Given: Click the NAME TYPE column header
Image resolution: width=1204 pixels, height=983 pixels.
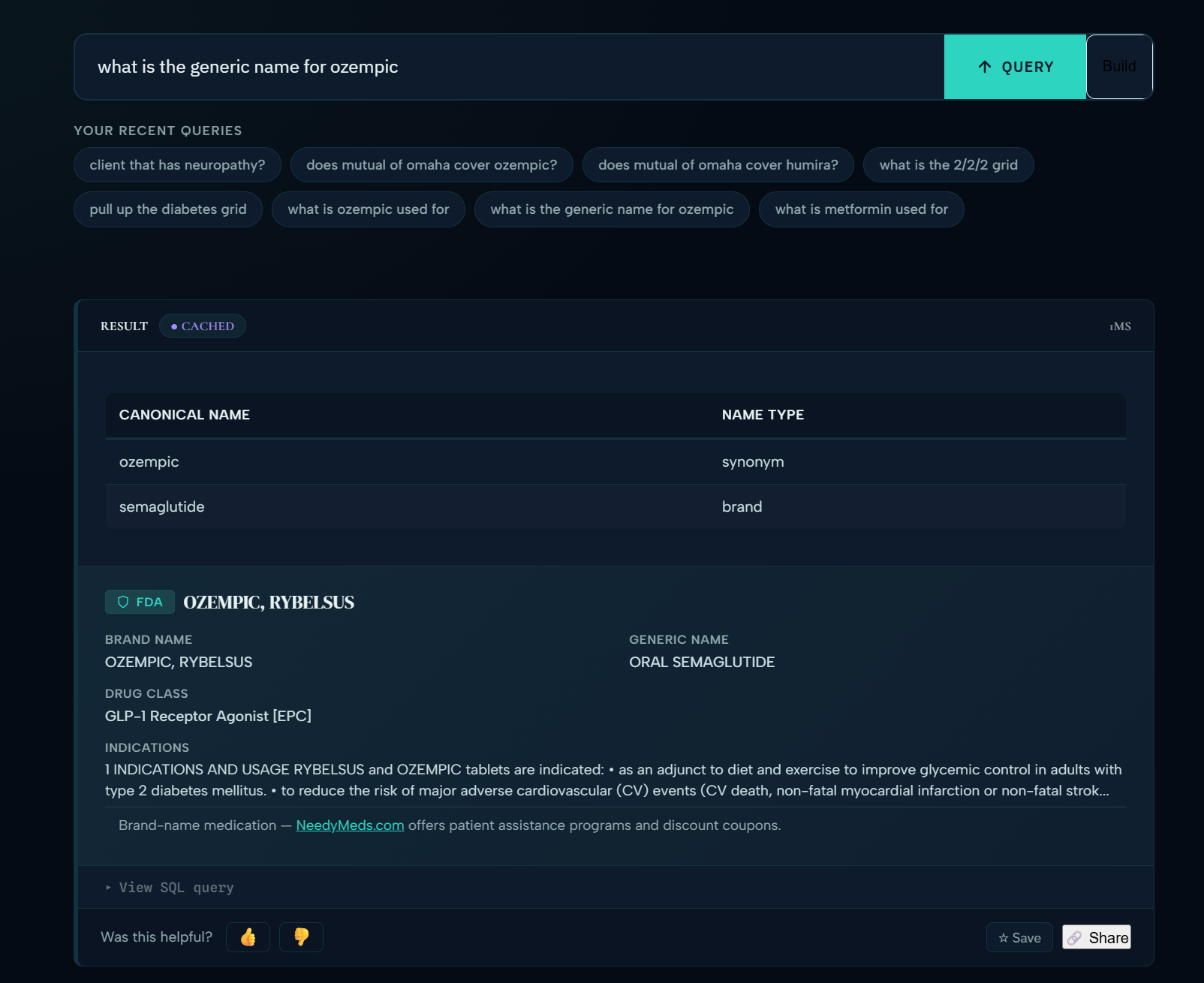Looking at the screenshot, I should coord(763,415).
